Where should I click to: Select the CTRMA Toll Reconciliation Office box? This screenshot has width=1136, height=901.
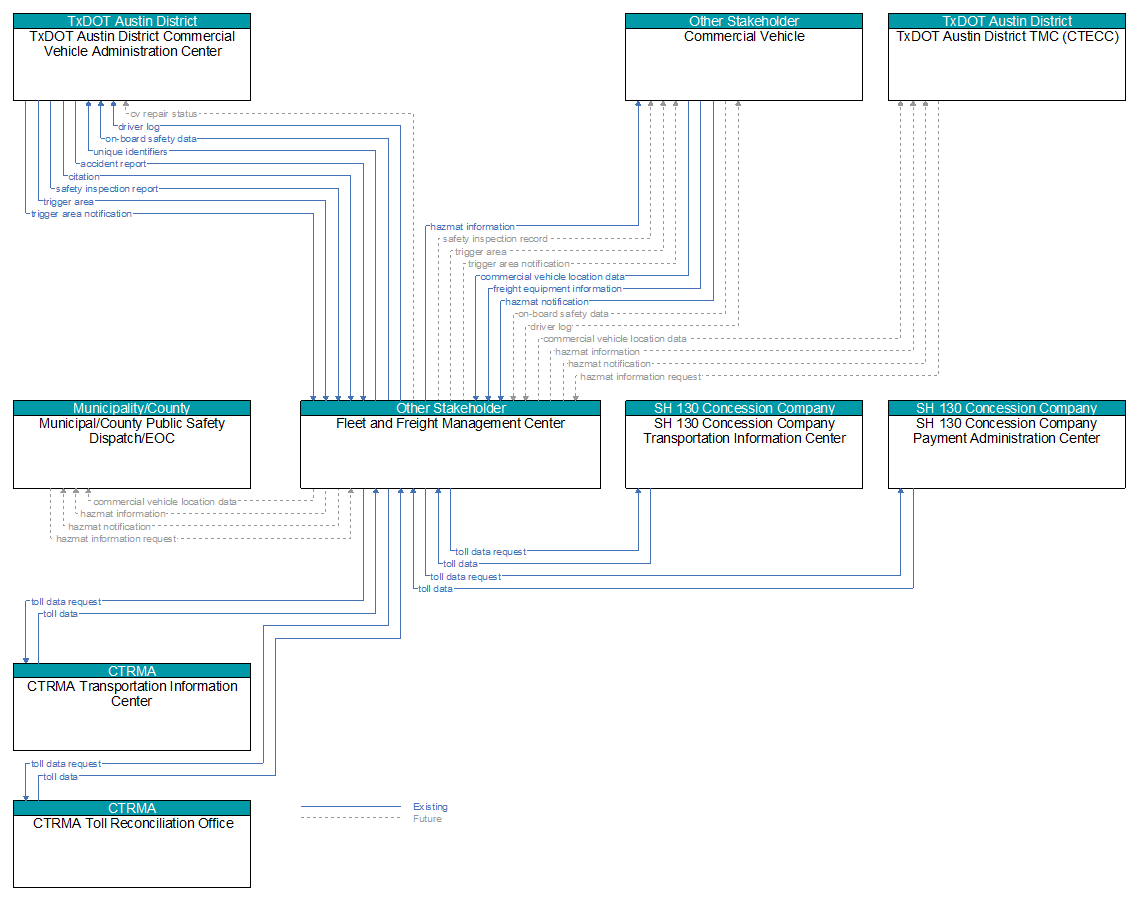point(132,844)
